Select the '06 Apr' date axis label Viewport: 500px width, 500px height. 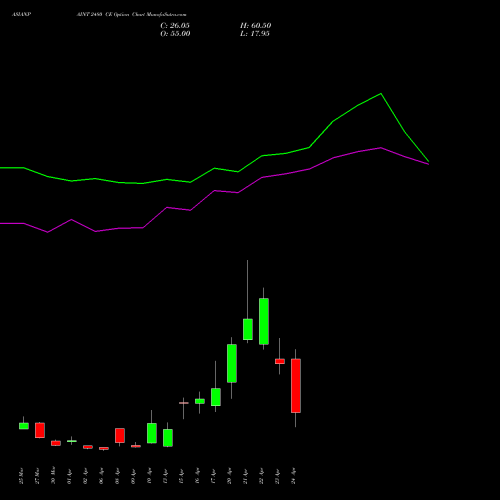tap(101, 476)
